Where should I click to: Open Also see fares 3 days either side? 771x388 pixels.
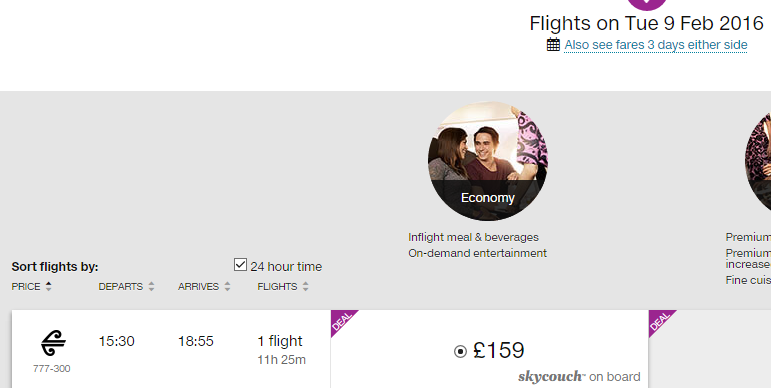pos(655,45)
